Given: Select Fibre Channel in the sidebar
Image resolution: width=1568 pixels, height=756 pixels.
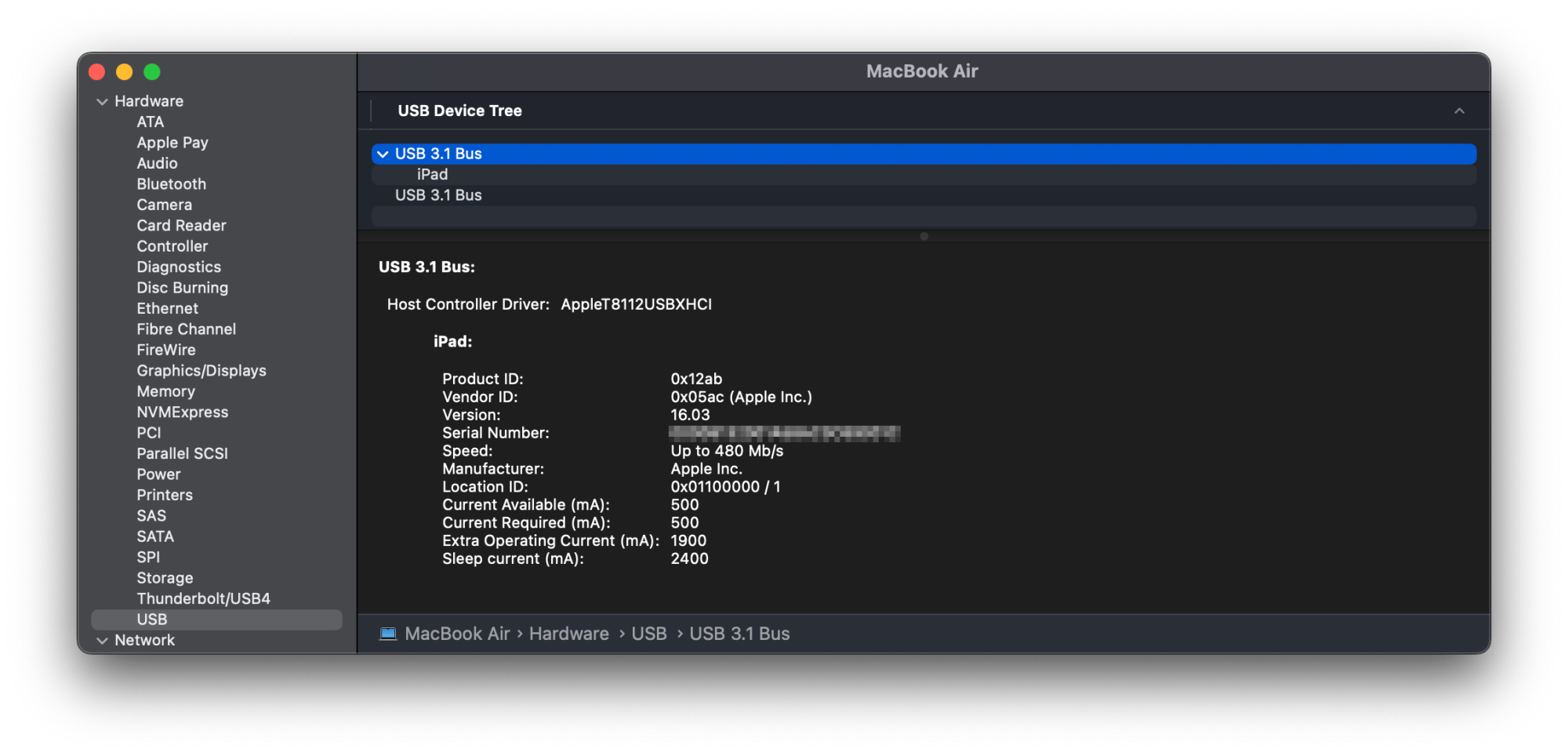Looking at the screenshot, I should (187, 329).
